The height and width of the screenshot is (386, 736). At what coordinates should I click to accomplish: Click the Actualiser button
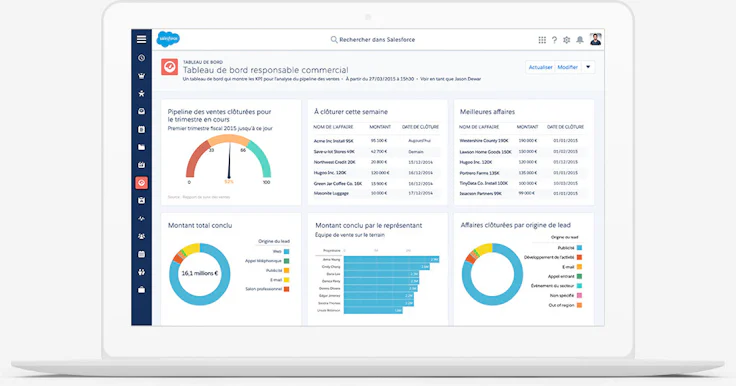coord(540,67)
